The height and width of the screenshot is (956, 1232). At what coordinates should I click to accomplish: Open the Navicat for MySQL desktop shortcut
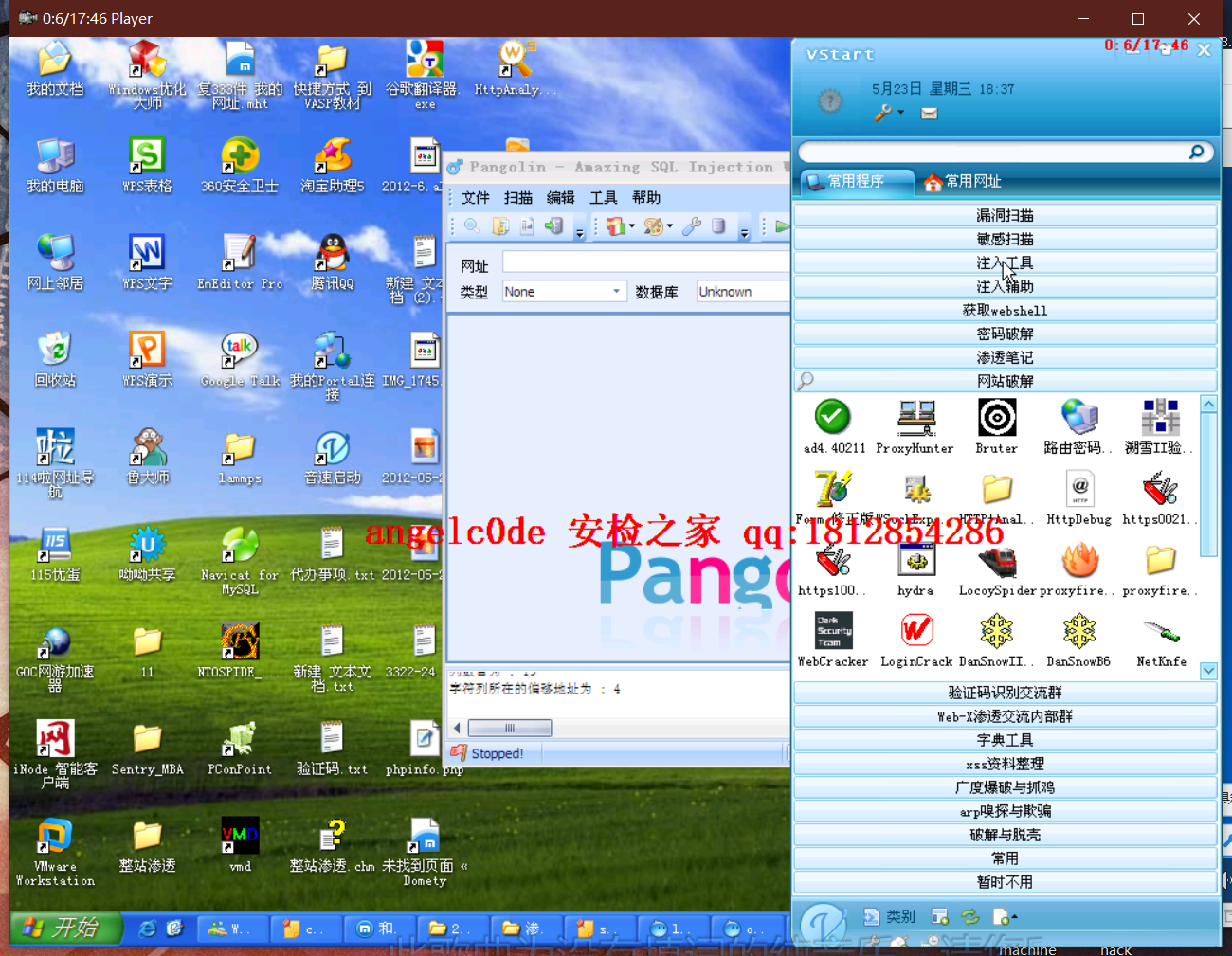click(240, 561)
